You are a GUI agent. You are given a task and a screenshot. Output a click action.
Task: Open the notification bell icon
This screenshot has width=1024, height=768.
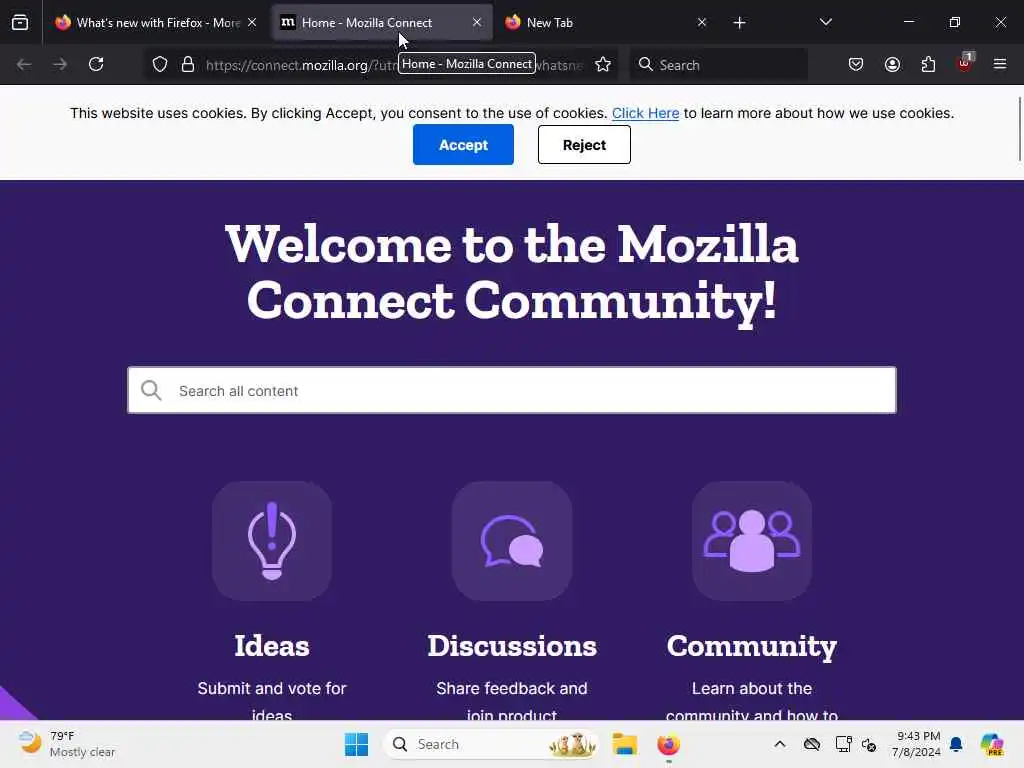point(956,744)
